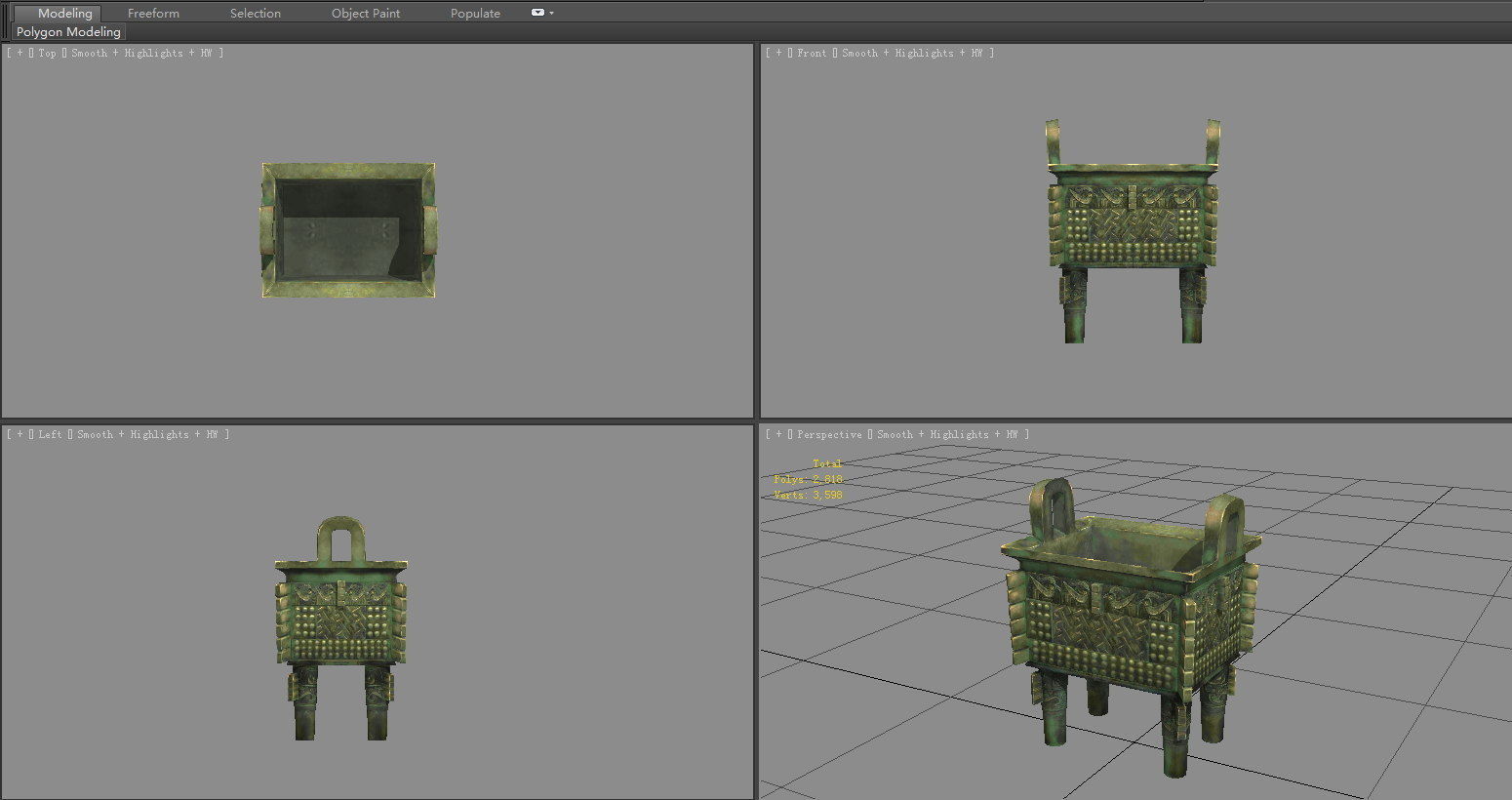Select the bronze vessel in Top viewport

click(x=348, y=230)
